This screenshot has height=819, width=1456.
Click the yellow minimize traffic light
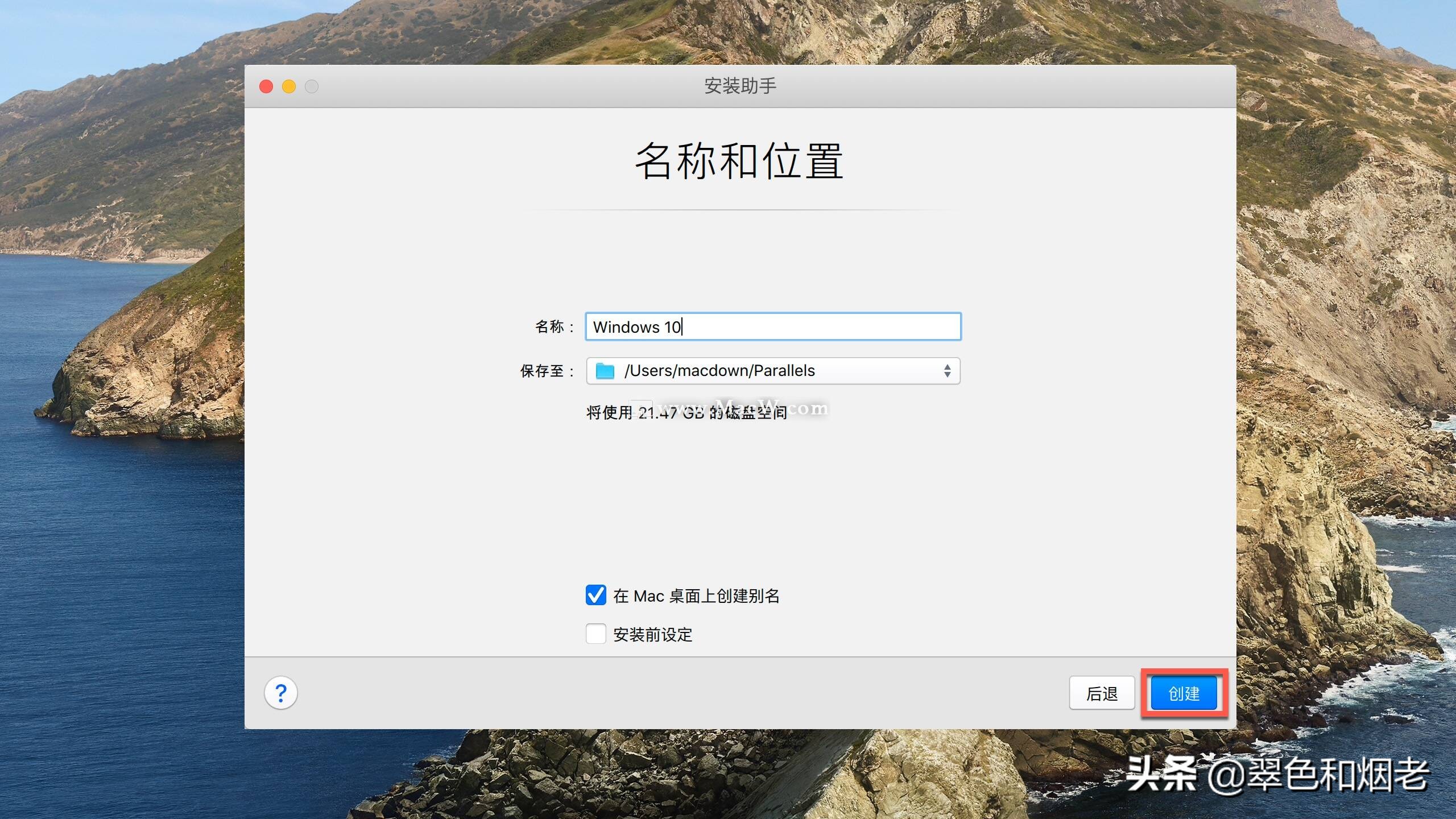289,86
